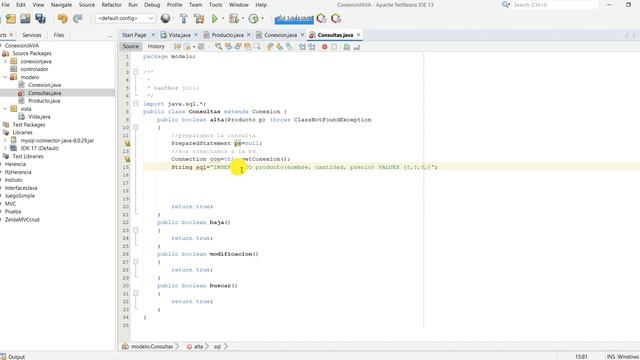Image resolution: width=640 pixels, height=360 pixels.
Task: Click the Last Edit icon in editor toolbar
Action: (x=178, y=47)
